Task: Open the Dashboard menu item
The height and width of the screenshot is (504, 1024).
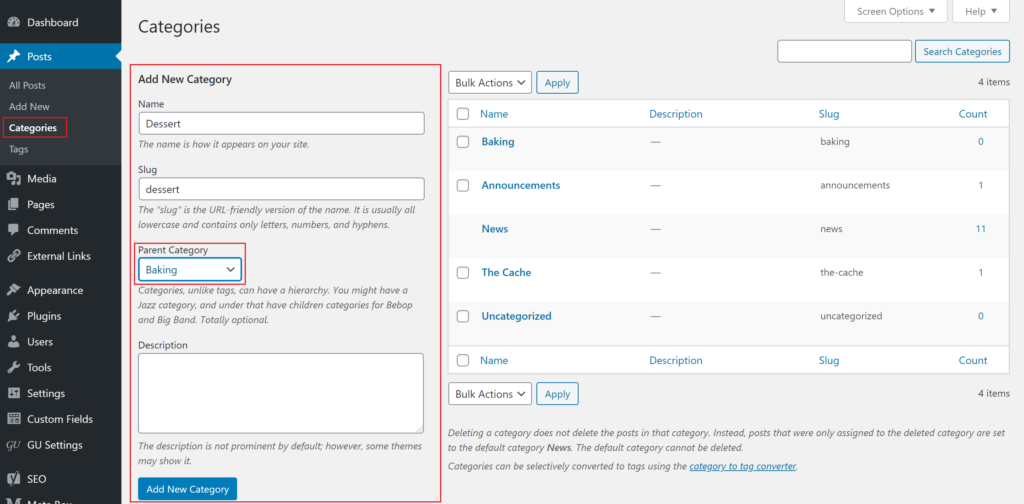Action: point(52,22)
